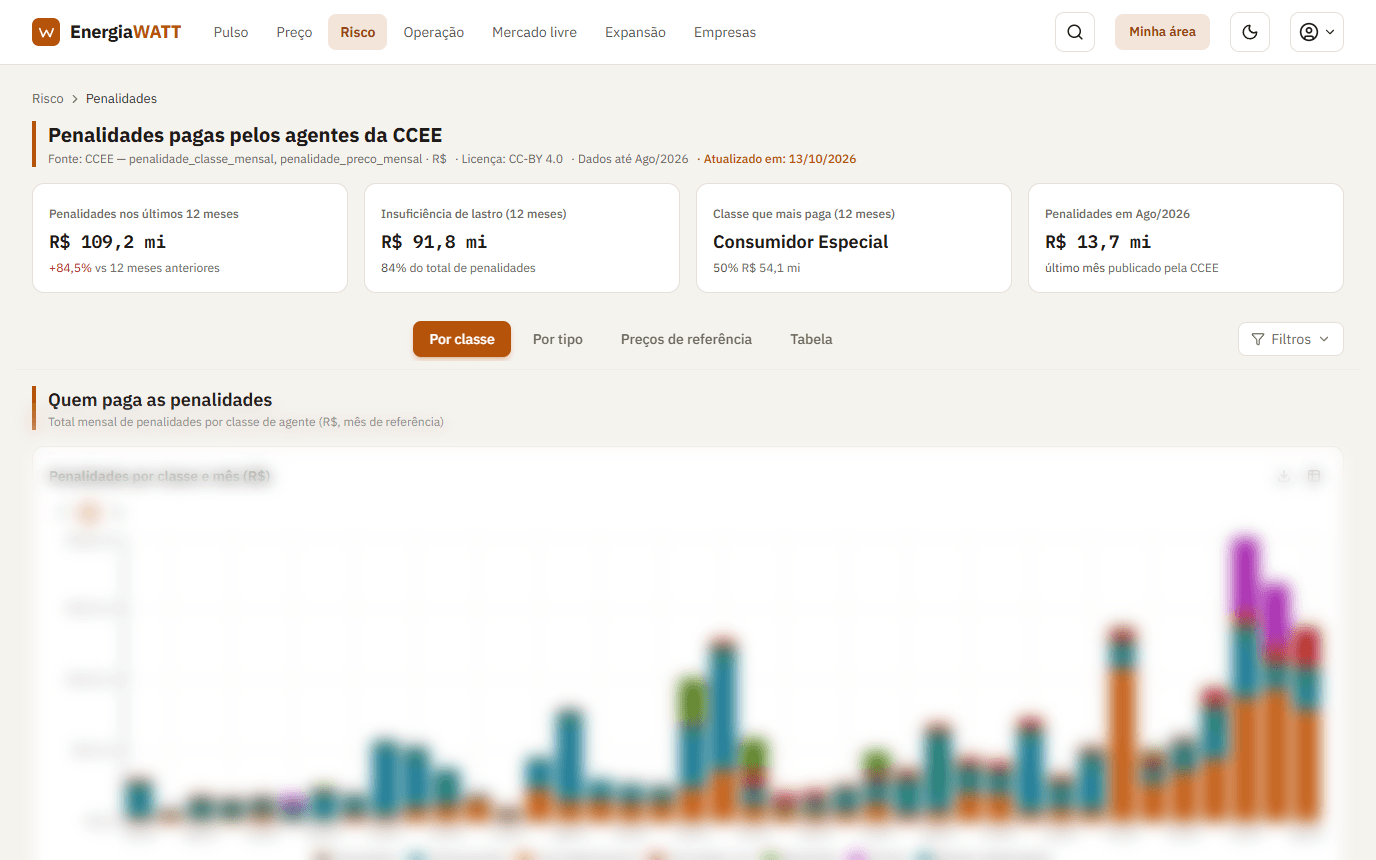Click the Penalidades breadcrumb text
Viewport: 1376px width, 860px height.
click(x=121, y=99)
